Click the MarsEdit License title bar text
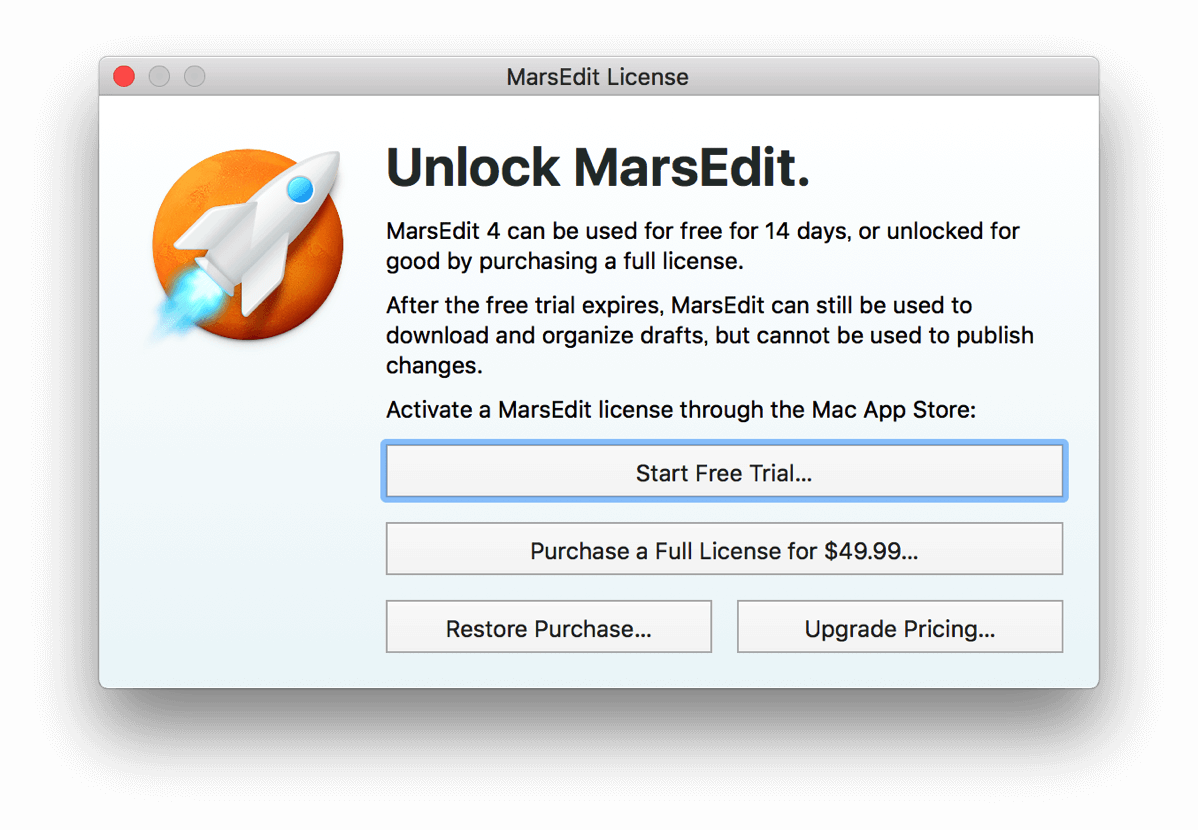 [x=597, y=77]
